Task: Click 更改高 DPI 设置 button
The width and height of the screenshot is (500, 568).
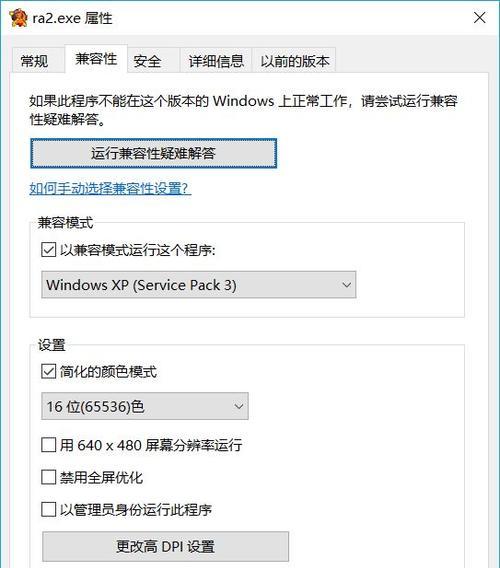Action: coord(166,546)
